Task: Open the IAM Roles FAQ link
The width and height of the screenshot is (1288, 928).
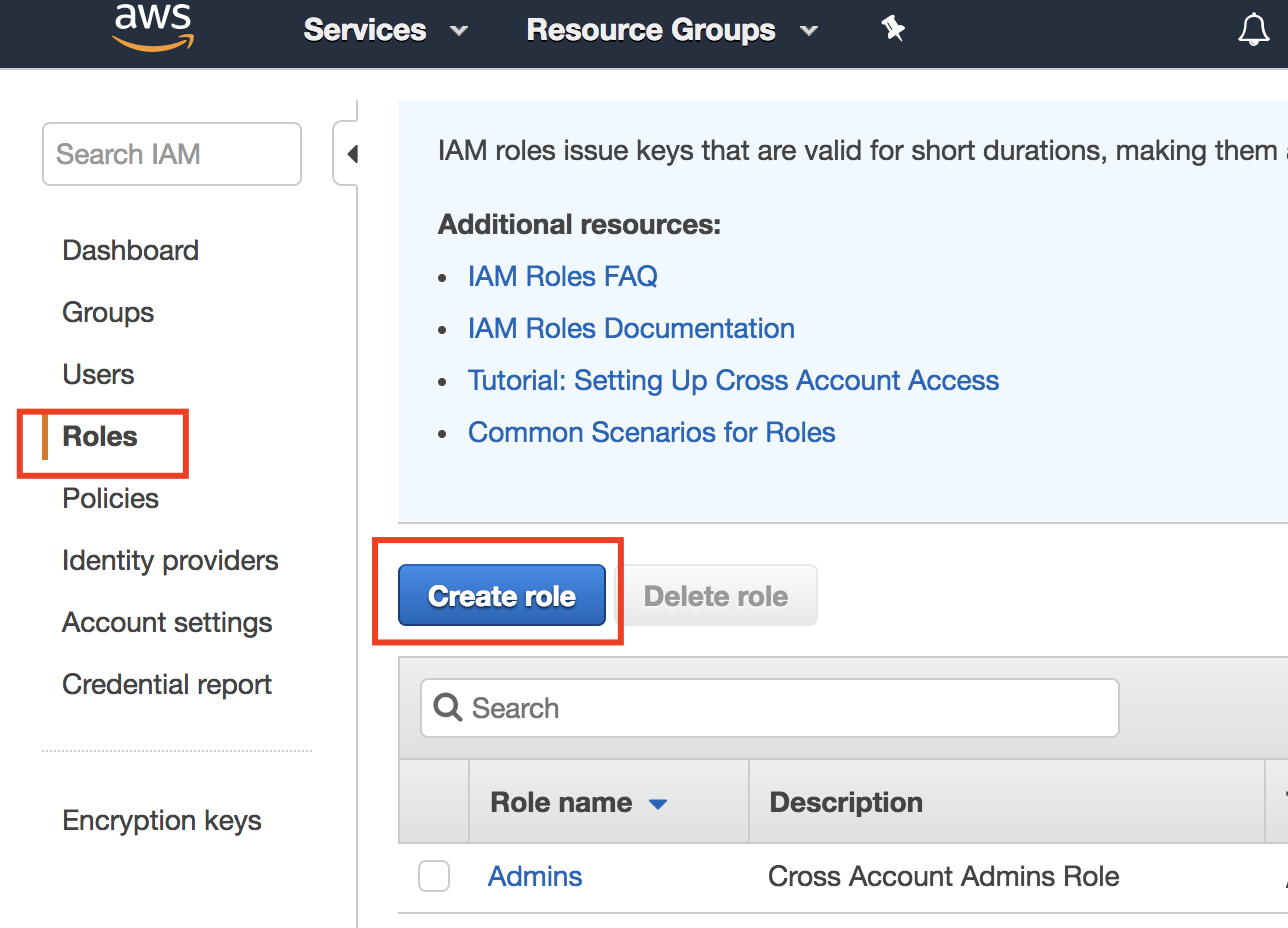Action: (x=562, y=276)
